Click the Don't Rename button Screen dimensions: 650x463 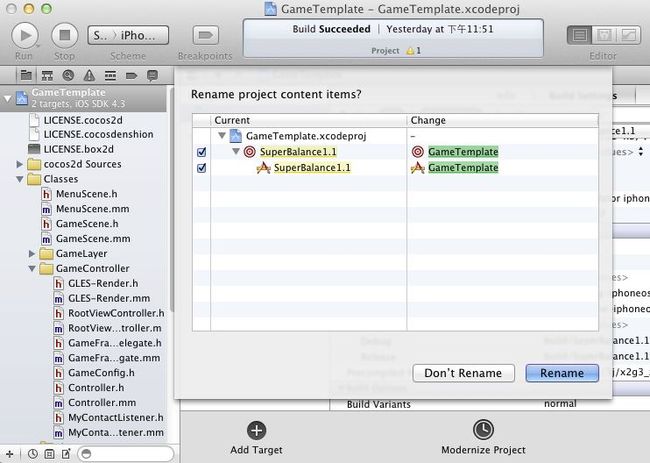coord(463,373)
